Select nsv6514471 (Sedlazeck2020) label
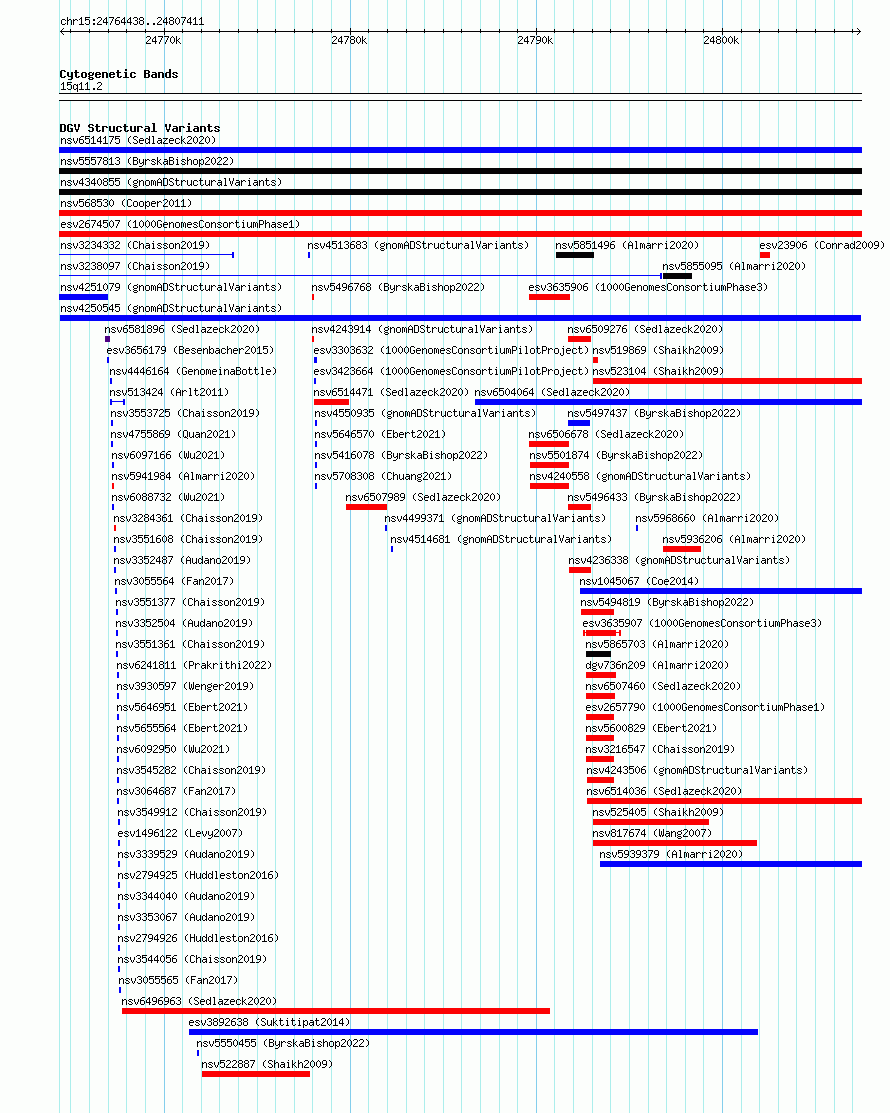The height and width of the screenshot is (1113, 890). click(x=391, y=393)
